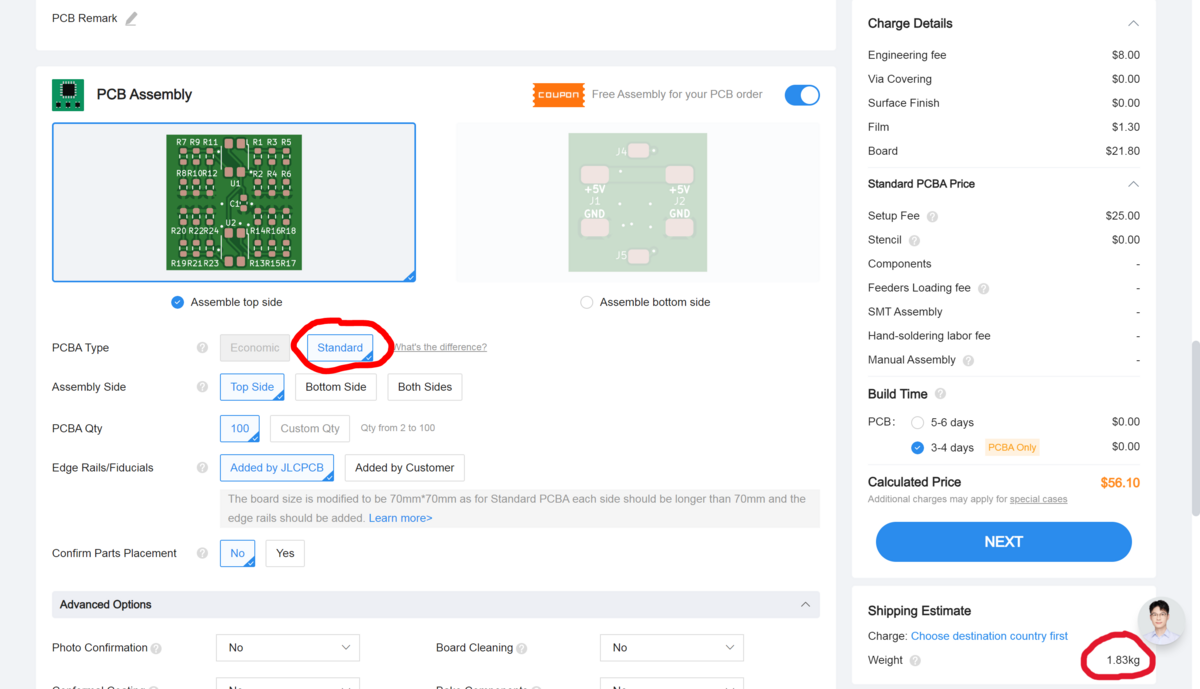The width and height of the screenshot is (1200, 689).
Task: Open help icon beside Stencil
Action: click(914, 240)
